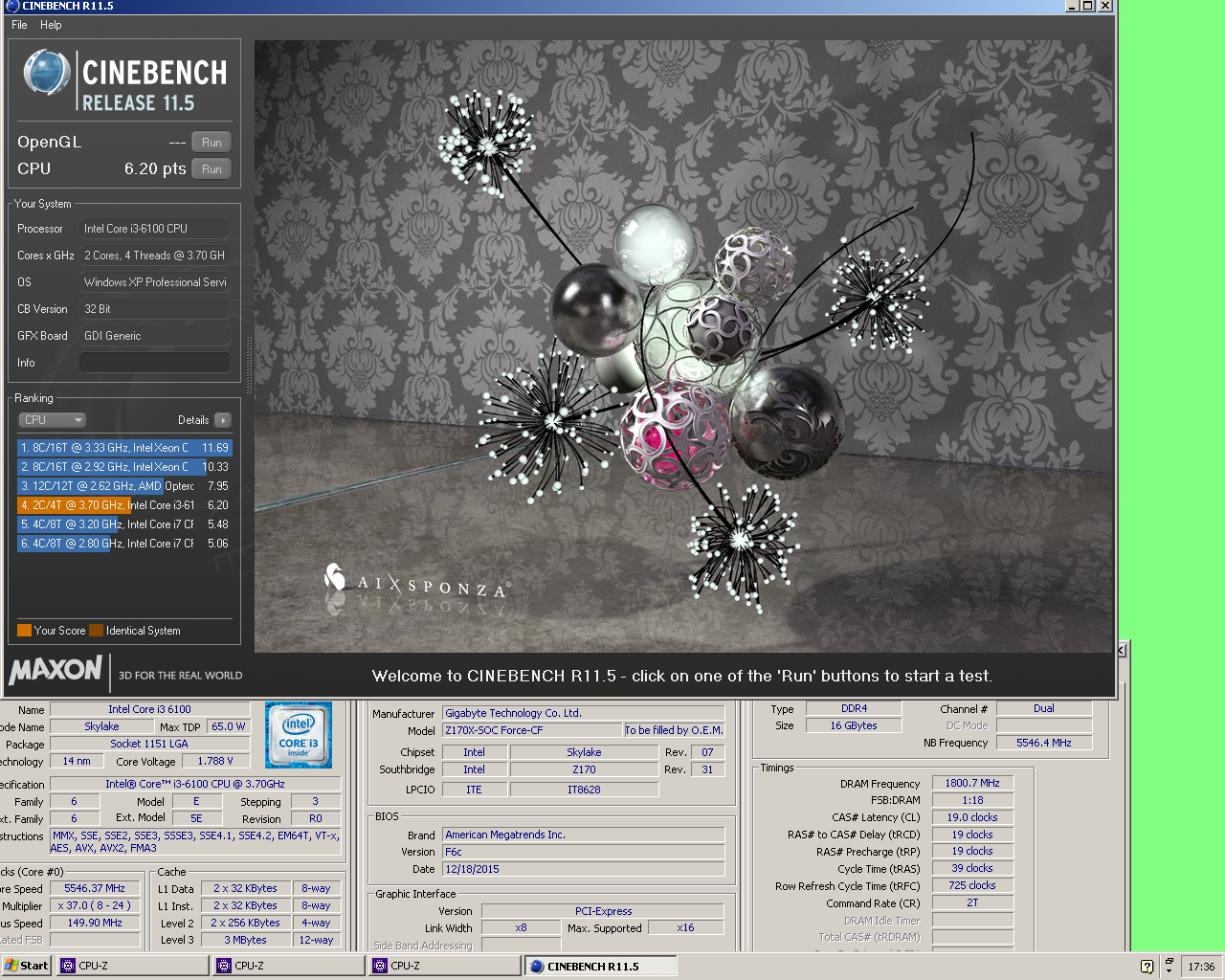
Task: Click the yellow help balloon tray icon
Action: (x=1147, y=967)
